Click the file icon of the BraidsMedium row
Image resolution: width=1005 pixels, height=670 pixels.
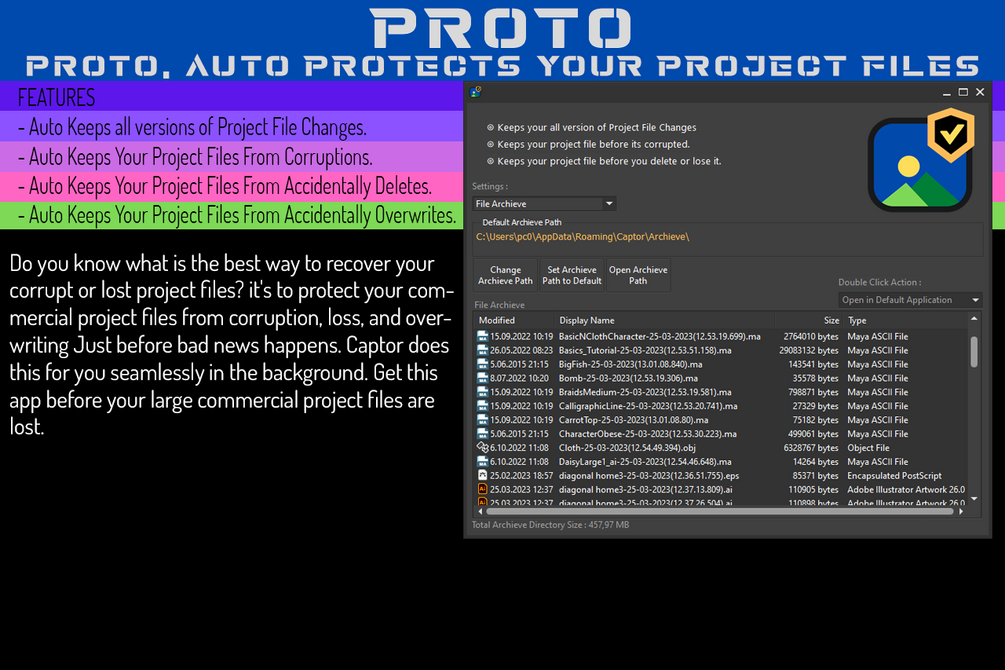tap(483, 392)
